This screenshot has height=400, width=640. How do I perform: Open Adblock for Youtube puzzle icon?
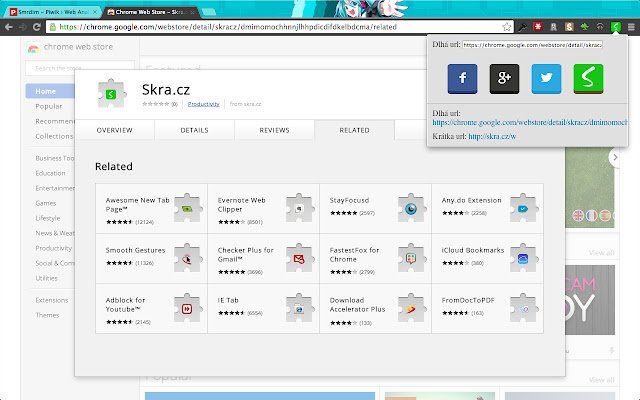click(x=187, y=308)
